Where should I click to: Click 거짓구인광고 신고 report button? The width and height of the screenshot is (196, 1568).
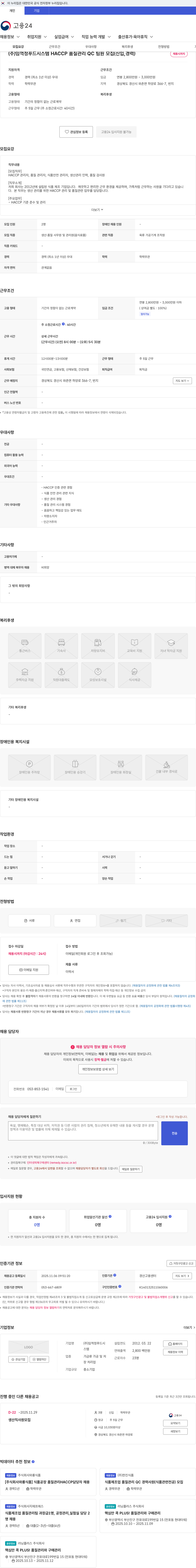pos(182,1264)
